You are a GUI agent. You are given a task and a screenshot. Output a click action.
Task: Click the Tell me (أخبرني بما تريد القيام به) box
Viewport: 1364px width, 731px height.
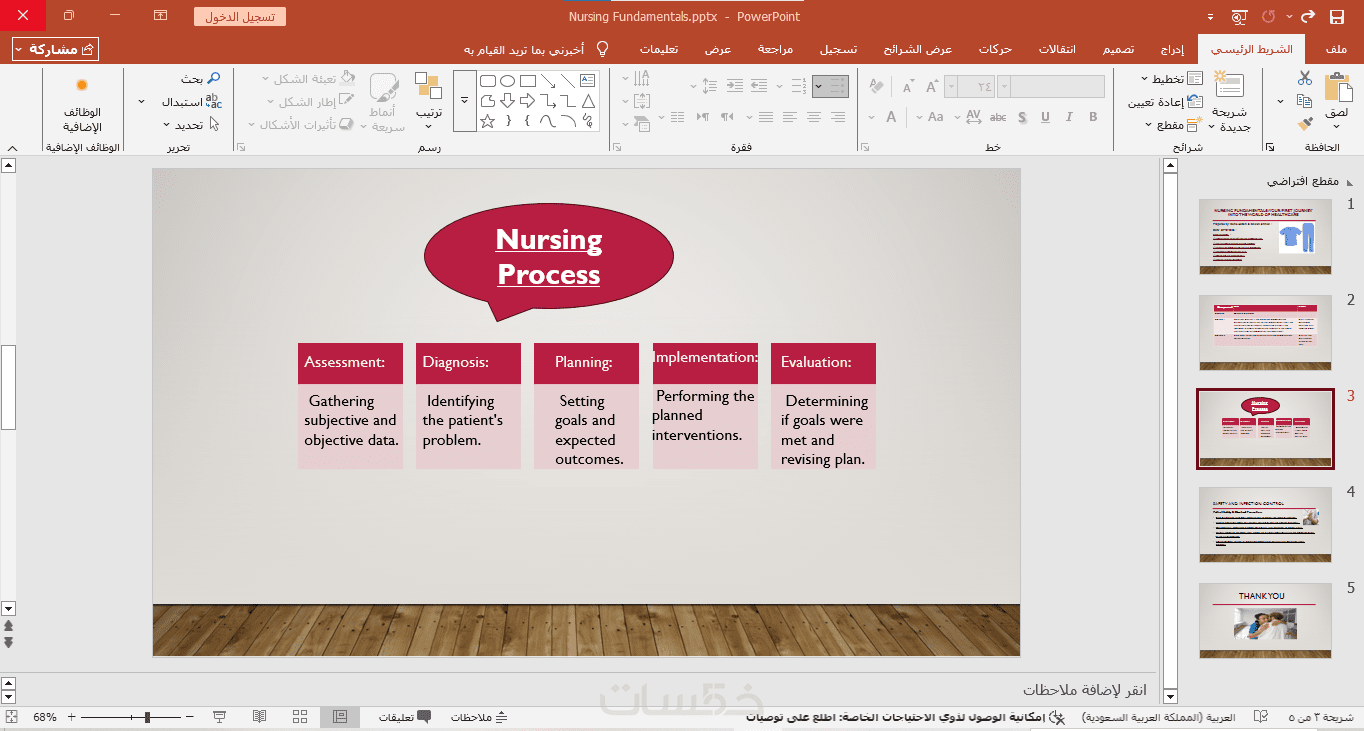(x=524, y=49)
